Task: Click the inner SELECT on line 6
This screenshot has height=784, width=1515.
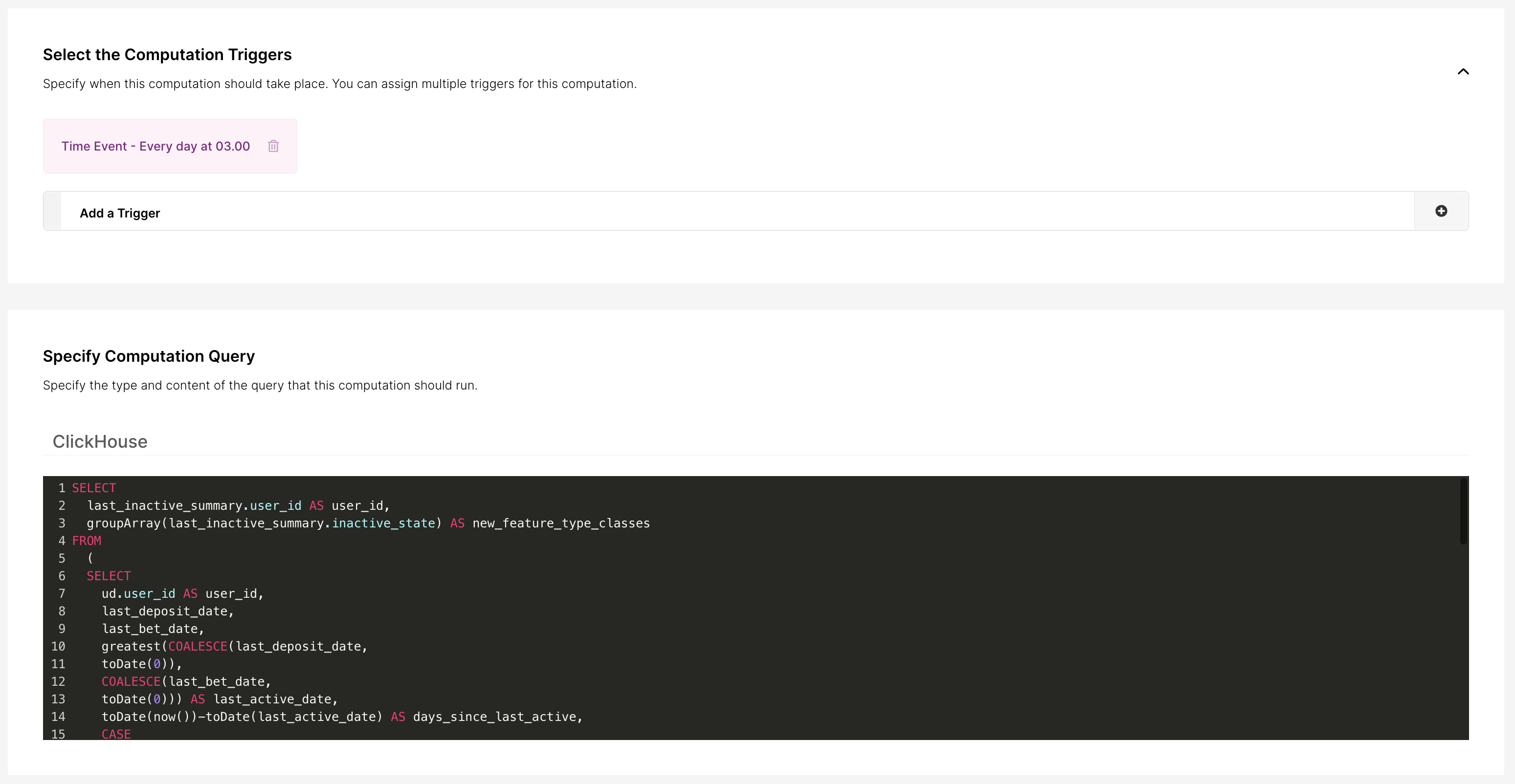Action: coord(109,576)
